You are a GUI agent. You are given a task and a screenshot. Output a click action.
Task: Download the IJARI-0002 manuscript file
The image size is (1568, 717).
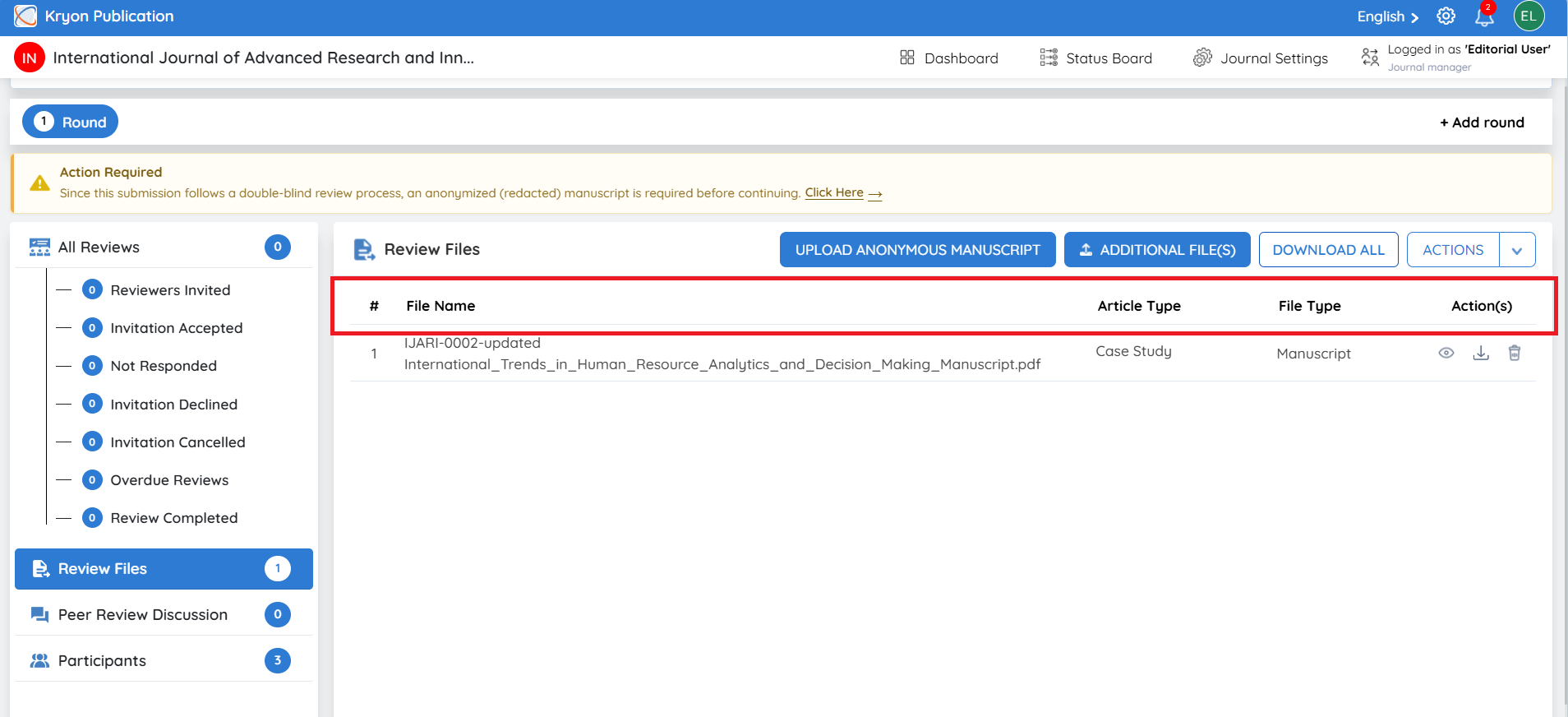(1481, 353)
